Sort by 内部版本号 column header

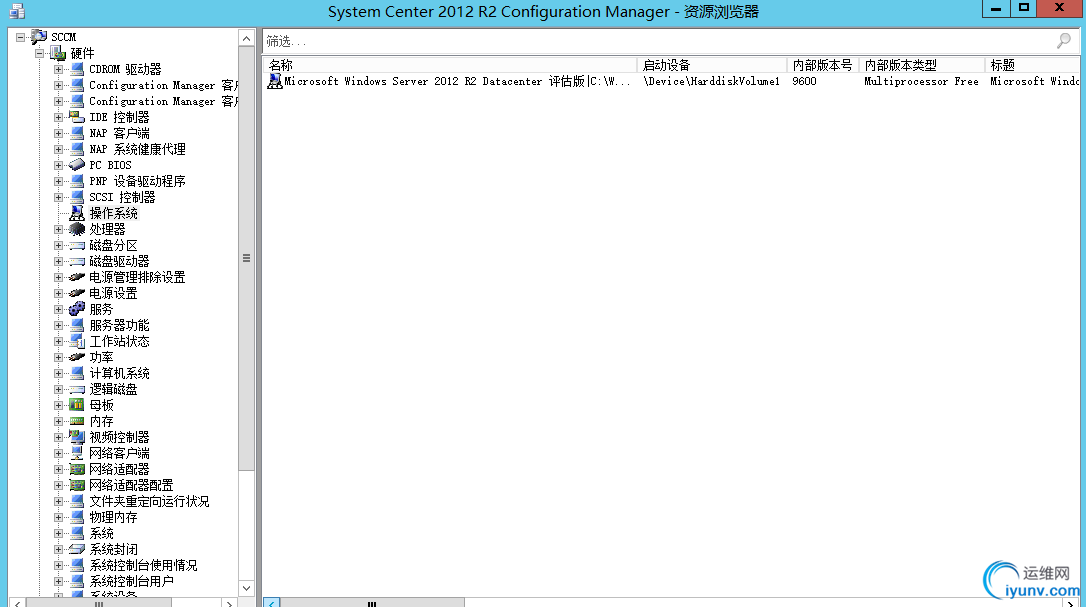823,65
